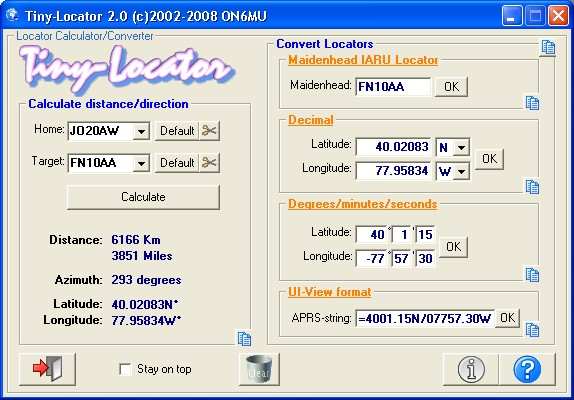Click the app icon in the title bar
This screenshot has height=400, width=574.
(x=13, y=15)
